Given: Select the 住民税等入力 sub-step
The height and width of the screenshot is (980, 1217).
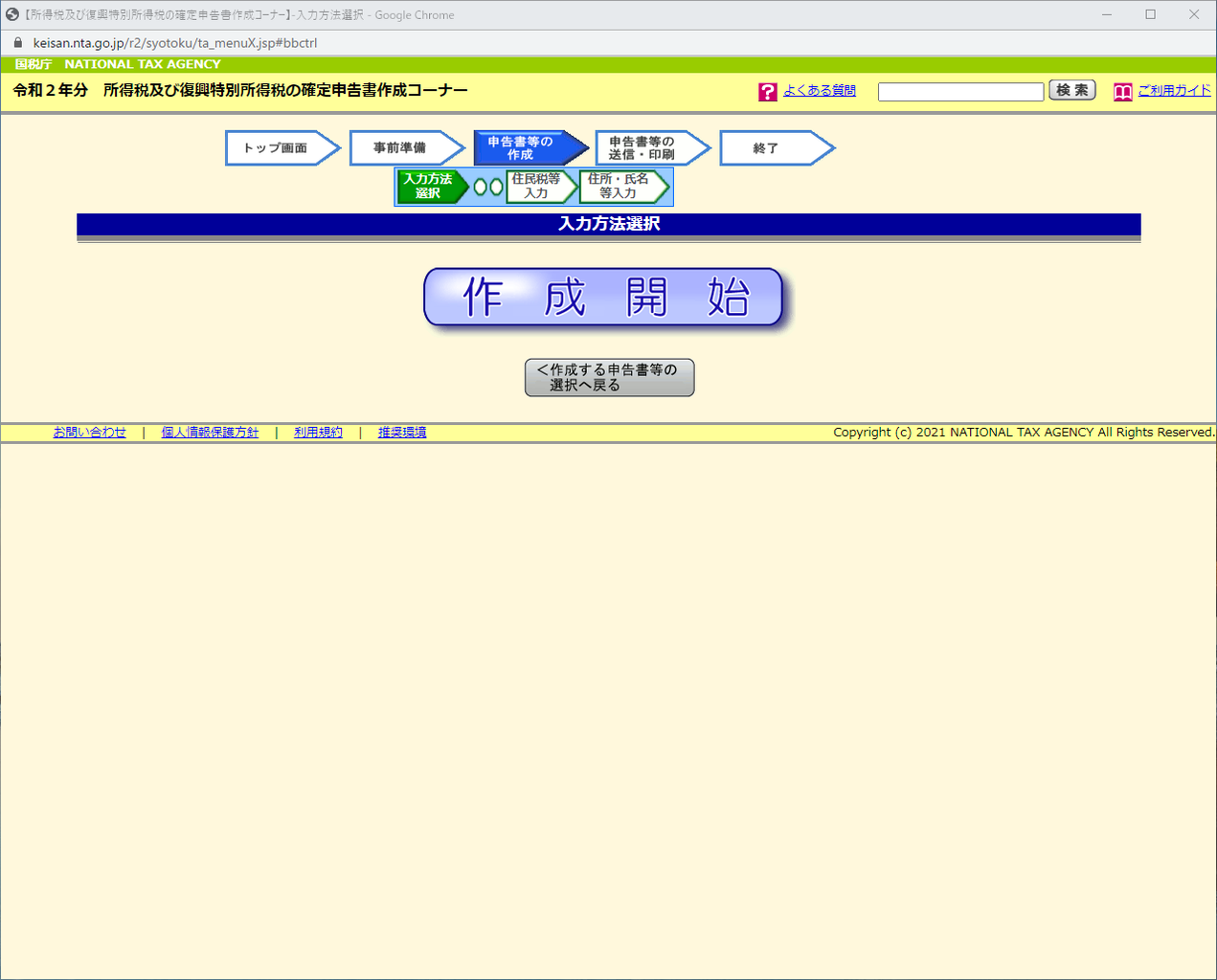Looking at the screenshot, I should [541, 187].
